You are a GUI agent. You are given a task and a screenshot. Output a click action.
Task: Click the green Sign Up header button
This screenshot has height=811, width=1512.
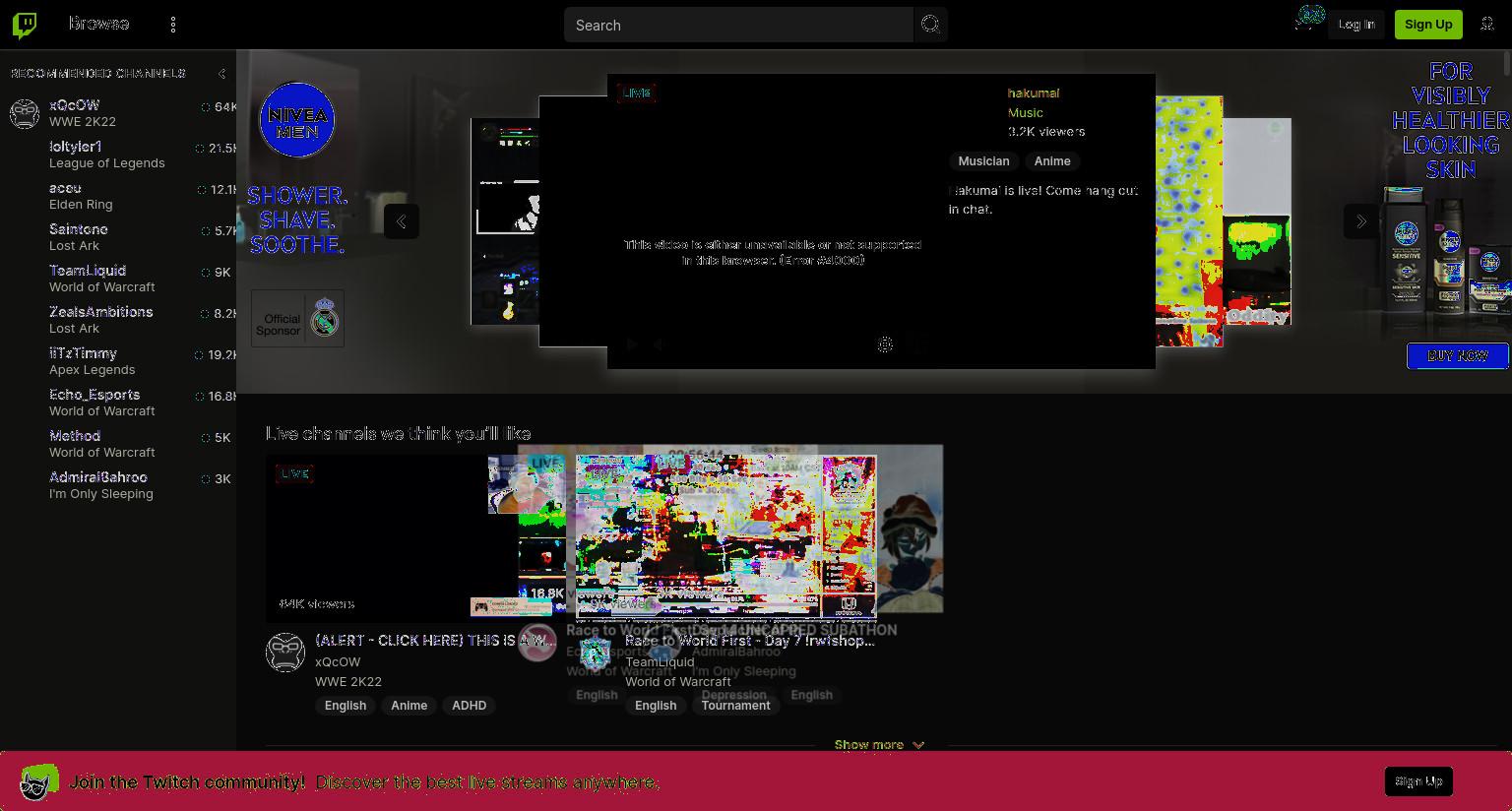coord(1428,25)
